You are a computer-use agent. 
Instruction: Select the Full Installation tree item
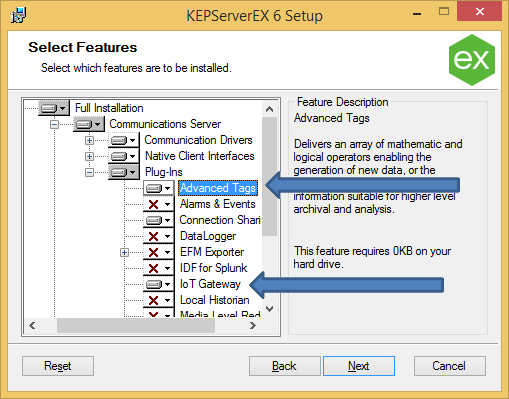[x=109, y=108]
